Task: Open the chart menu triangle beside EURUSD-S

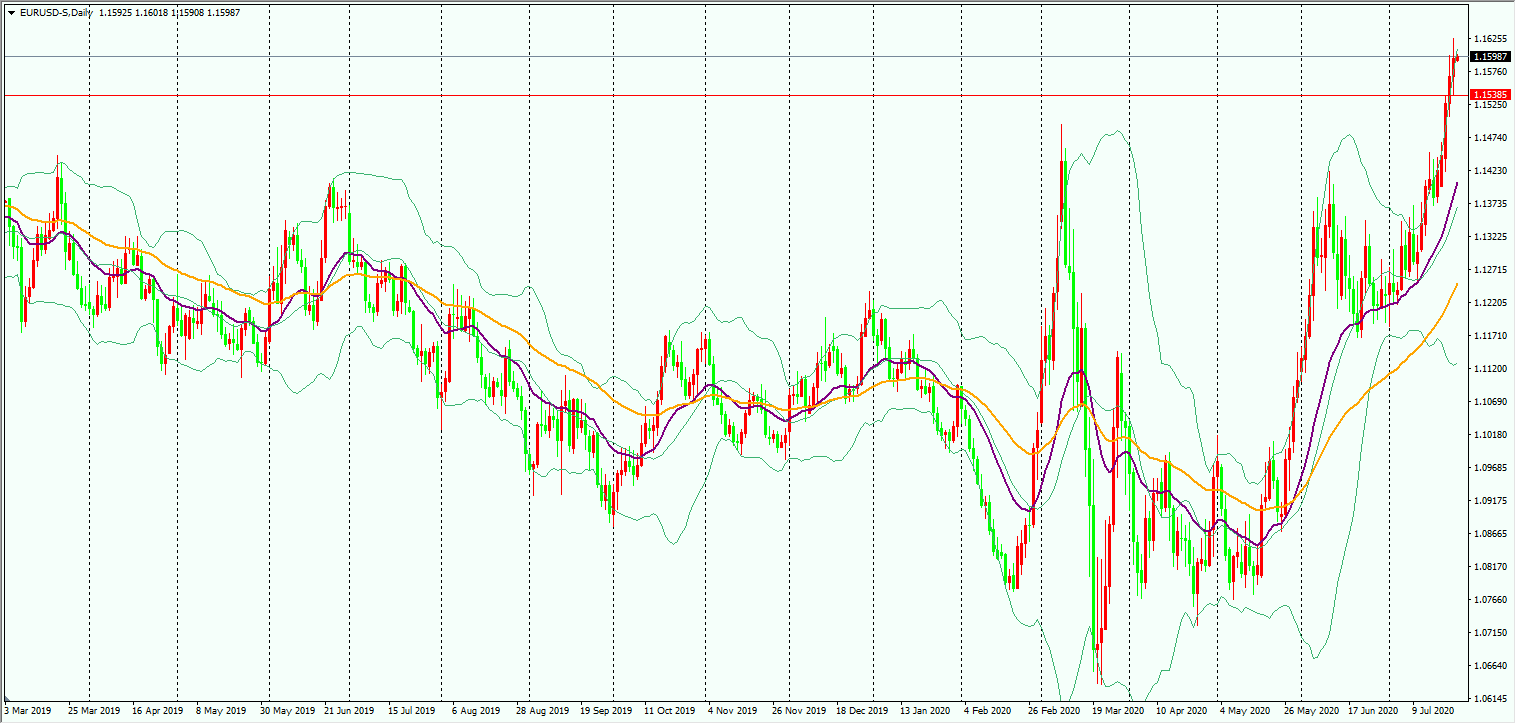Action: 11,12
